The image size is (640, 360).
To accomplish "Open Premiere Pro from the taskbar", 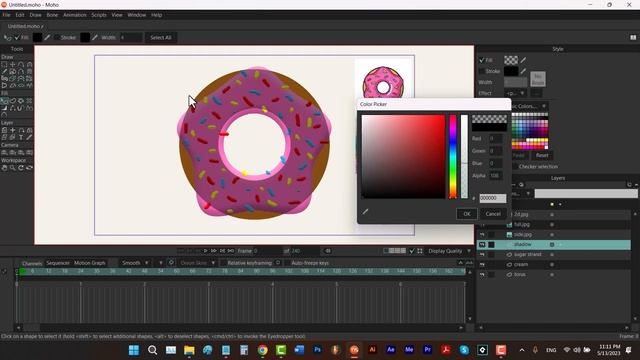I will [427, 350].
